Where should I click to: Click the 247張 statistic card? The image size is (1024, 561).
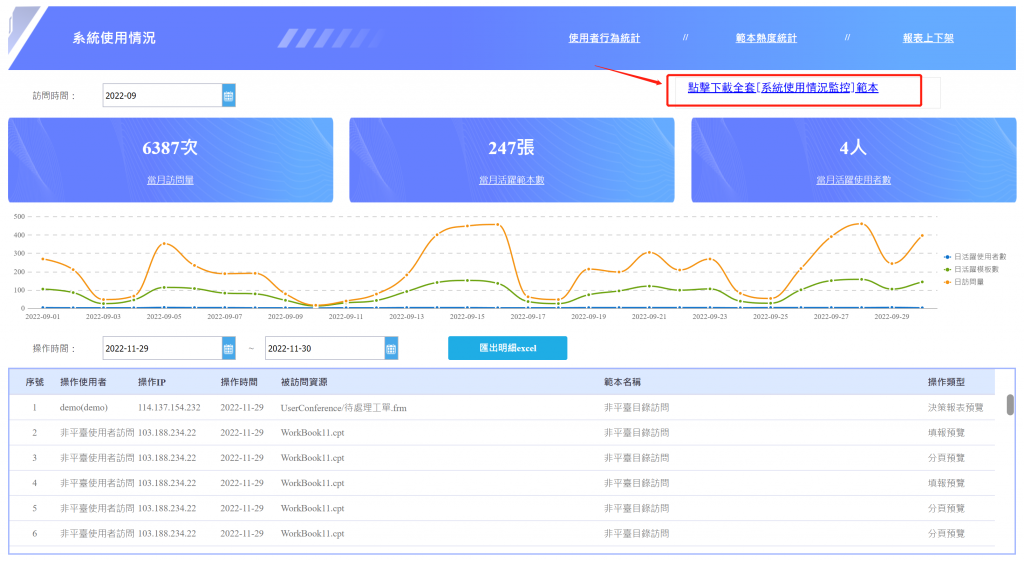click(512, 160)
